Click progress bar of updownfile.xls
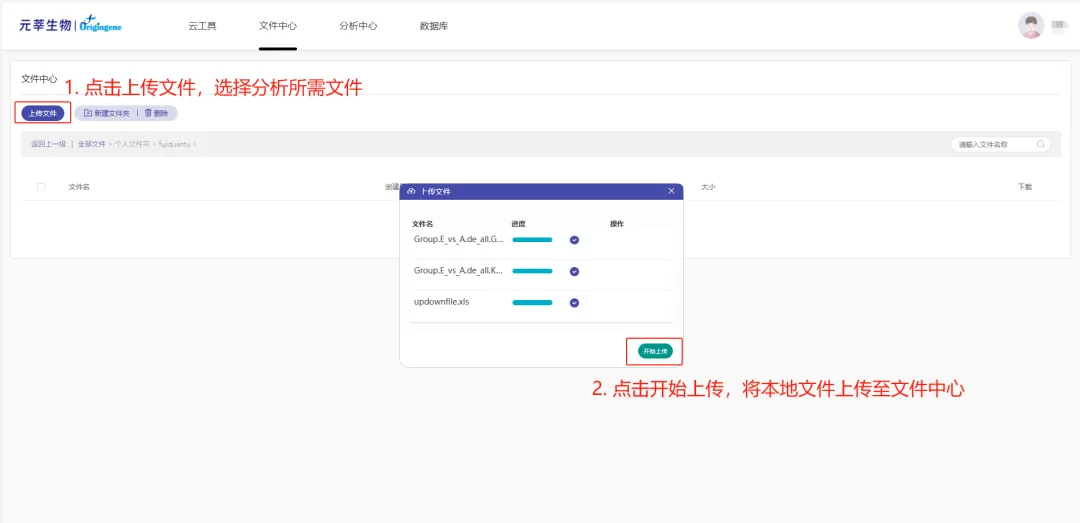 pos(532,302)
